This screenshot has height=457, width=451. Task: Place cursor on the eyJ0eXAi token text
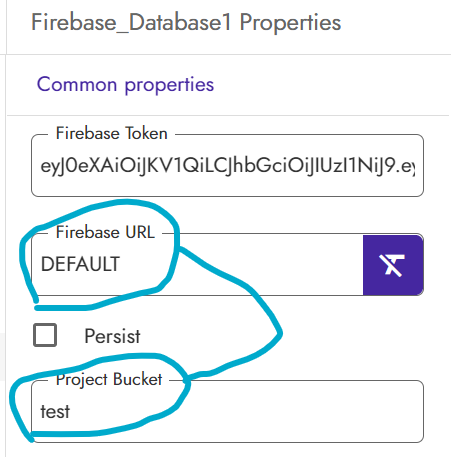(227, 166)
